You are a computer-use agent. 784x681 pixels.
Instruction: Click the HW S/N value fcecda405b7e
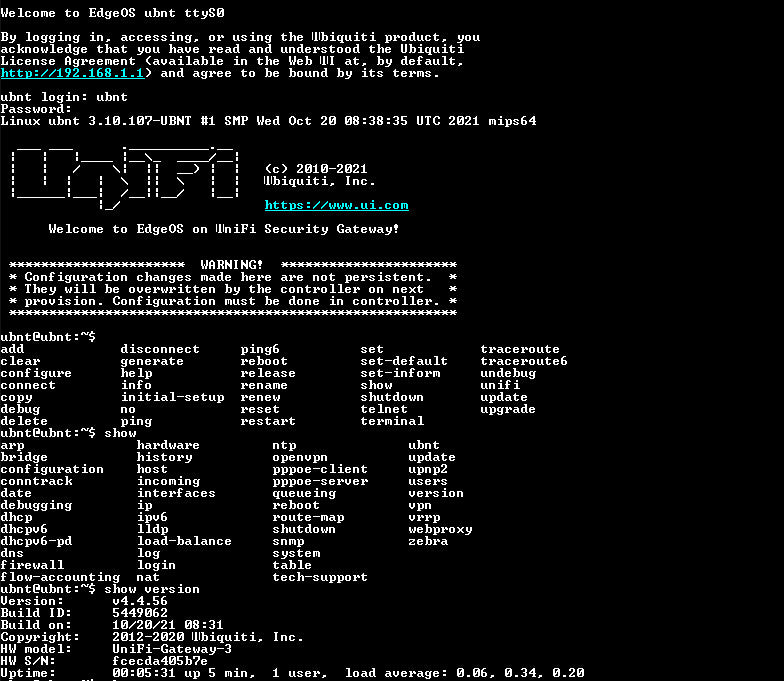pyautogui.click(x=160, y=661)
